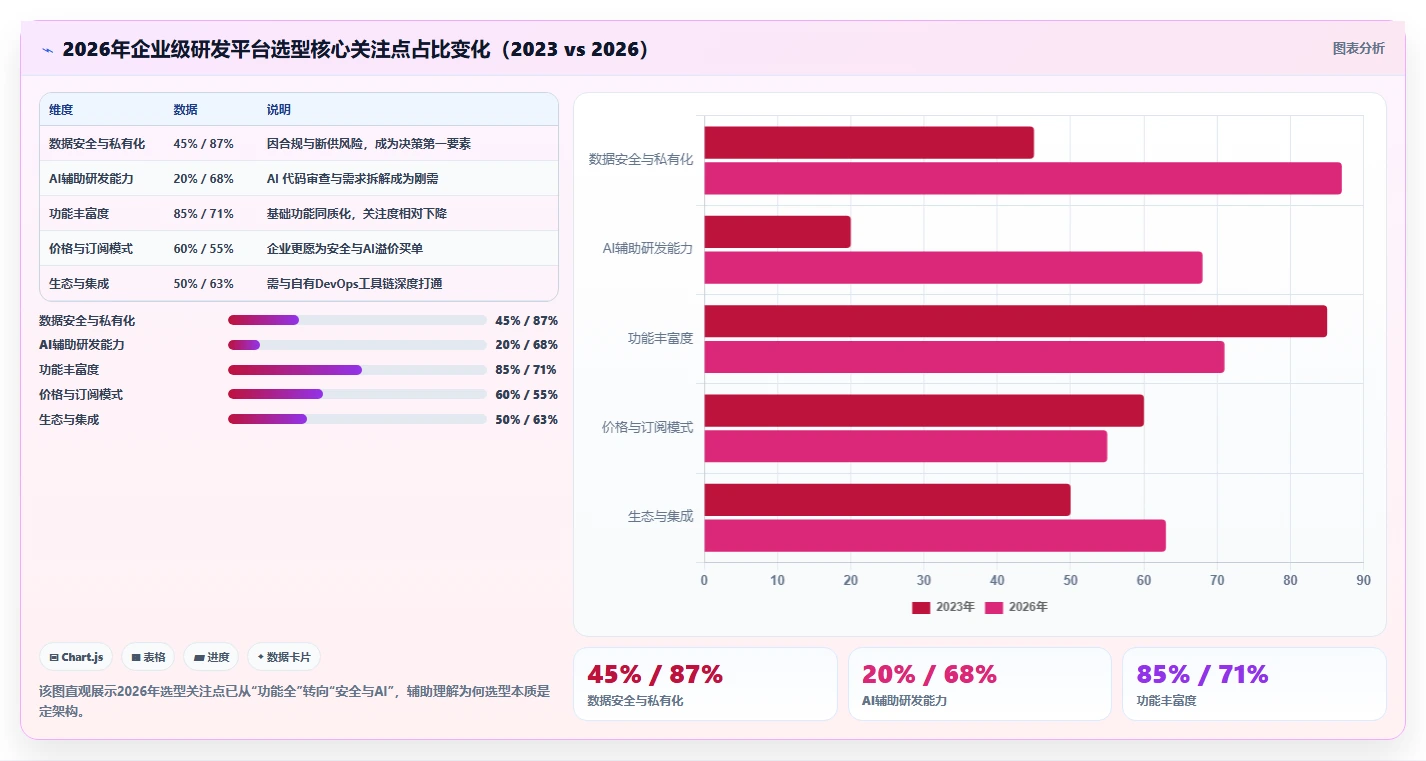Click AI 代码审查与需求拆解成为刚需 description
Screen dimensions: 1426x761
click(352, 179)
